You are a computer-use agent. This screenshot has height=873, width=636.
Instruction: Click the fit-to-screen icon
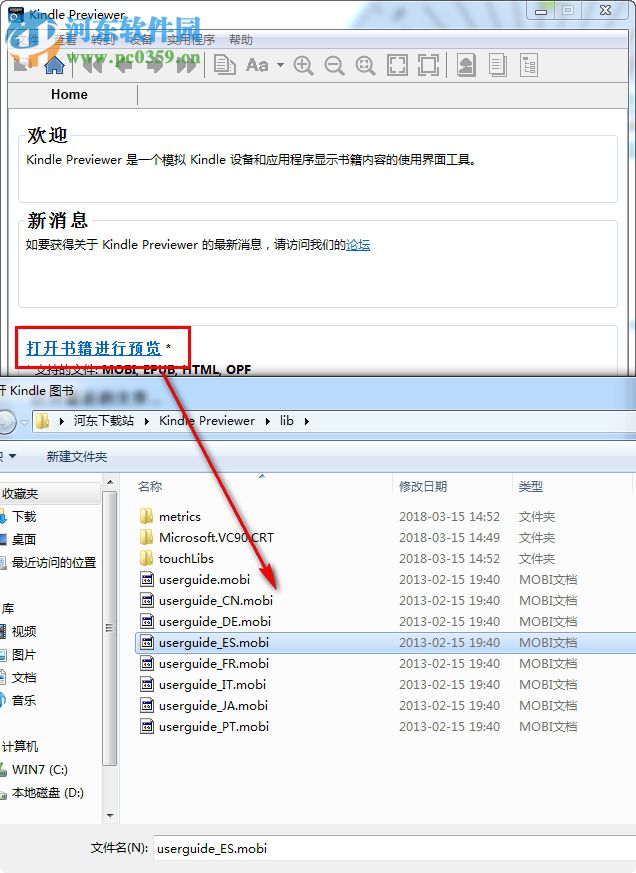pyautogui.click(x=397, y=65)
